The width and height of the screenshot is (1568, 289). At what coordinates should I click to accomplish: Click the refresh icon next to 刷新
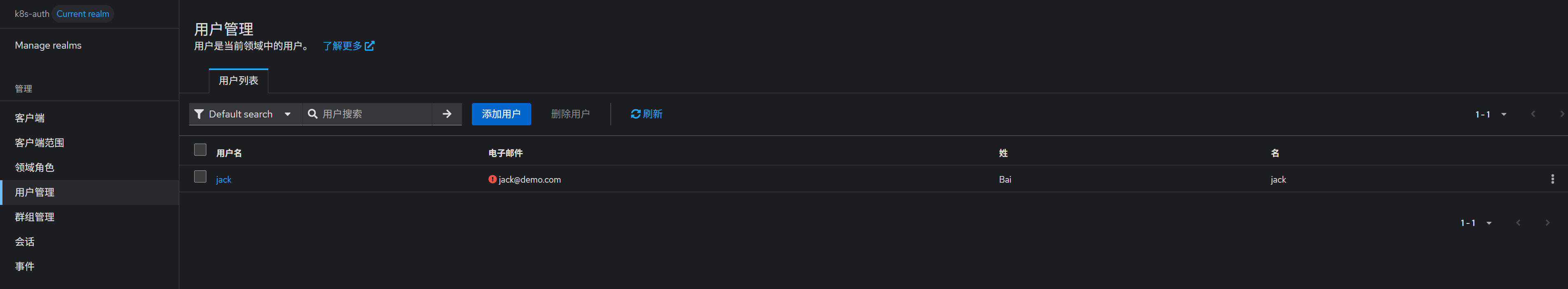pos(635,114)
